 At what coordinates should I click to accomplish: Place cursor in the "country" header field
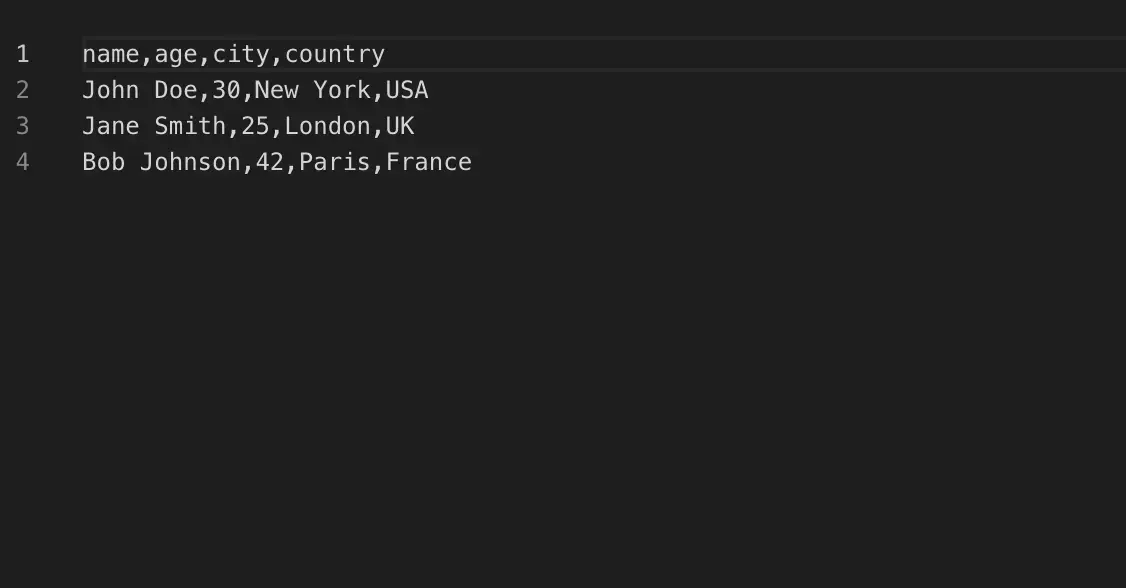pyautogui.click(x=335, y=54)
